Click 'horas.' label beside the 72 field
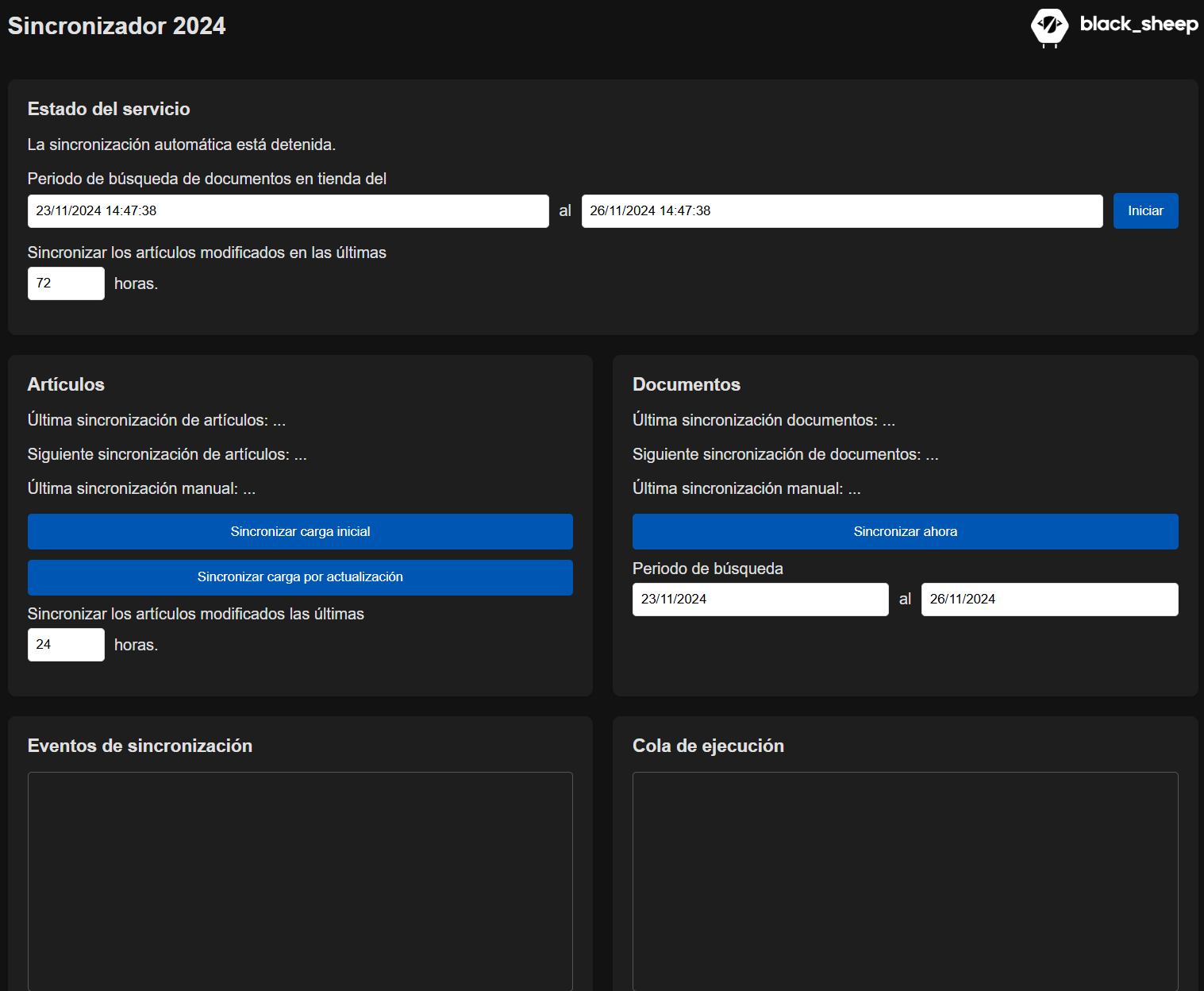1204x991 pixels. 136,283
